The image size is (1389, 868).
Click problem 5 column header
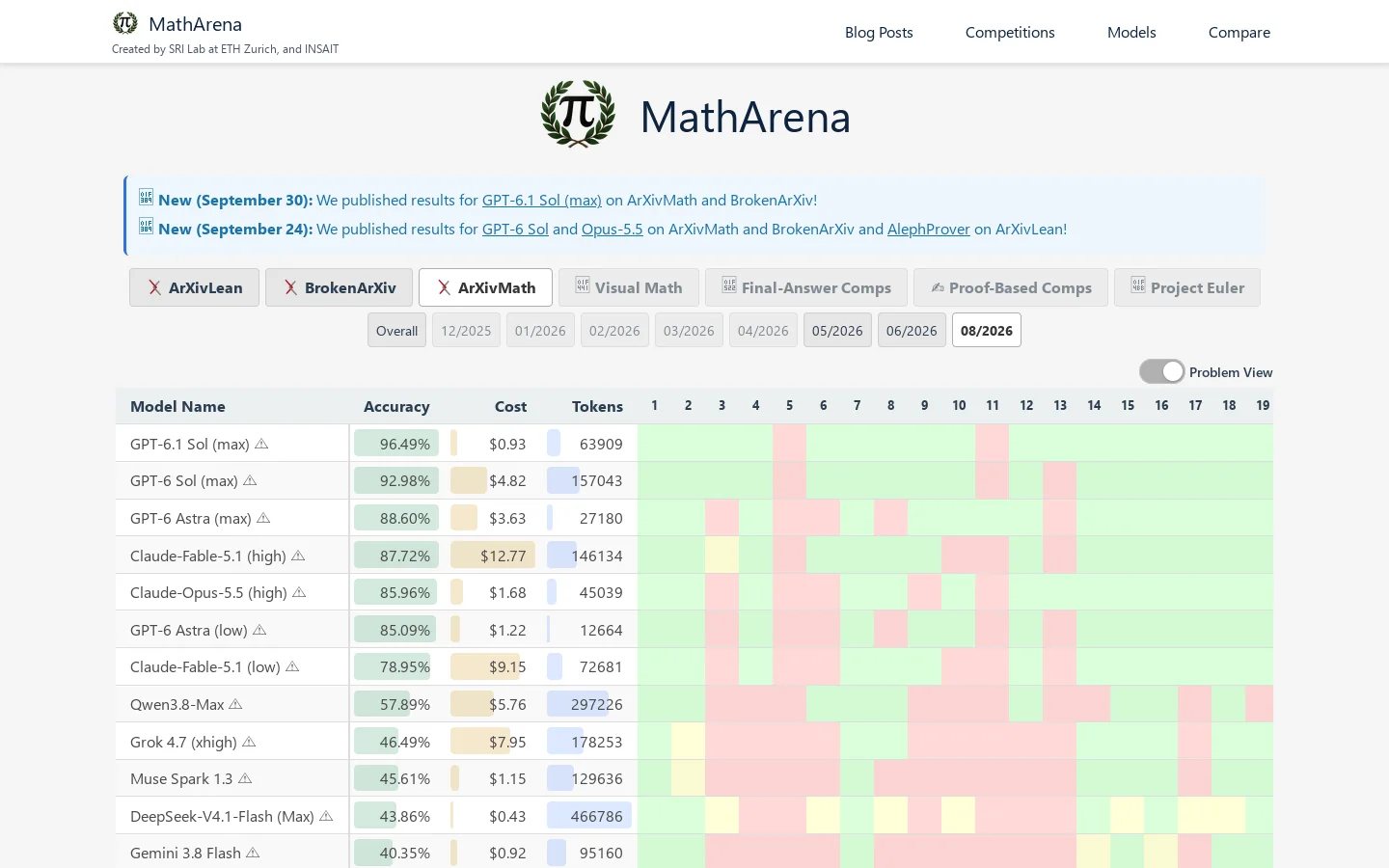click(x=789, y=405)
